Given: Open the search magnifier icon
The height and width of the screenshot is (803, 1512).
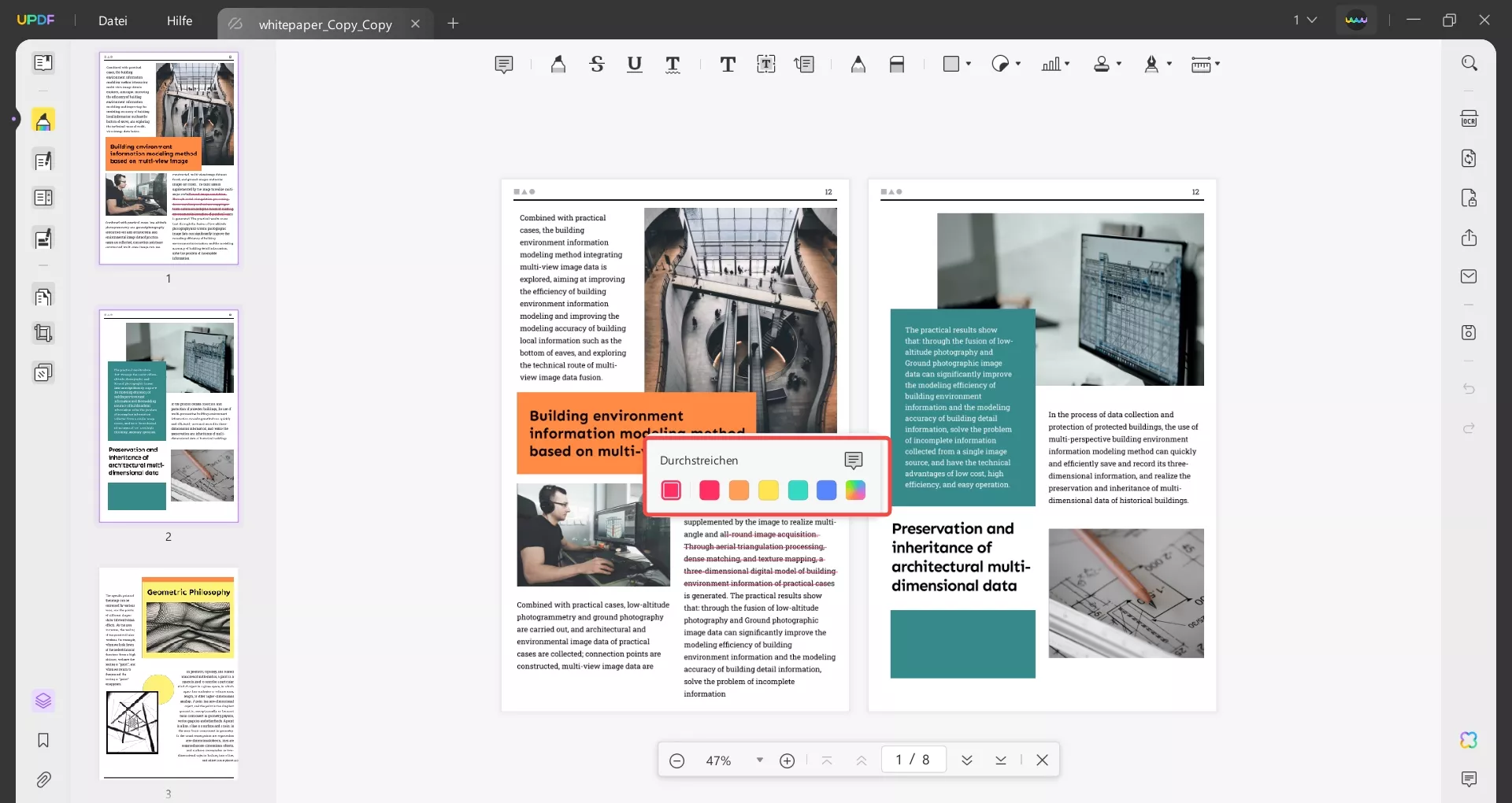Looking at the screenshot, I should click(1469, 63).
